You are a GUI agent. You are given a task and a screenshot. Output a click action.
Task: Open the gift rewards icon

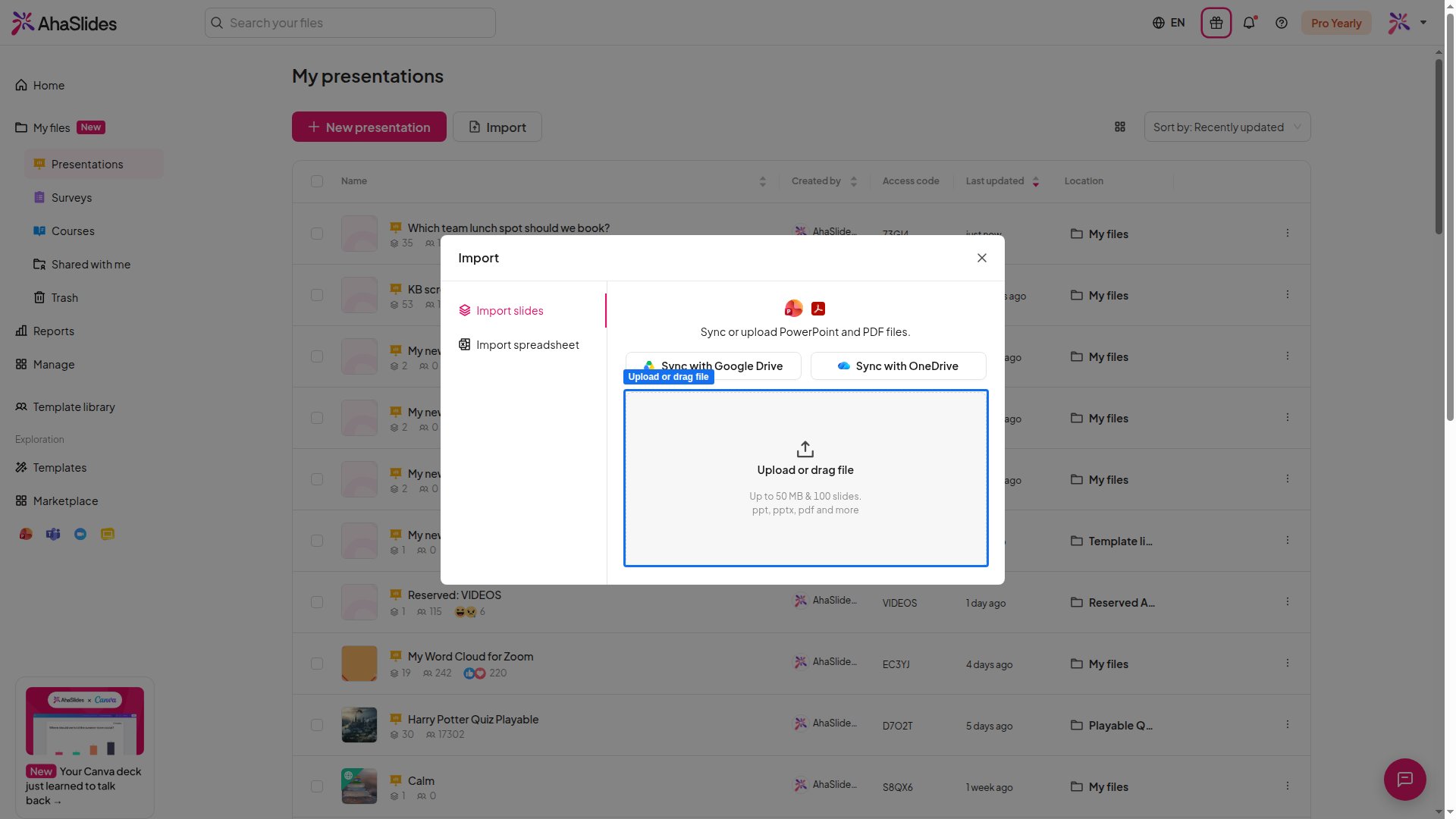pos(1216,23)
